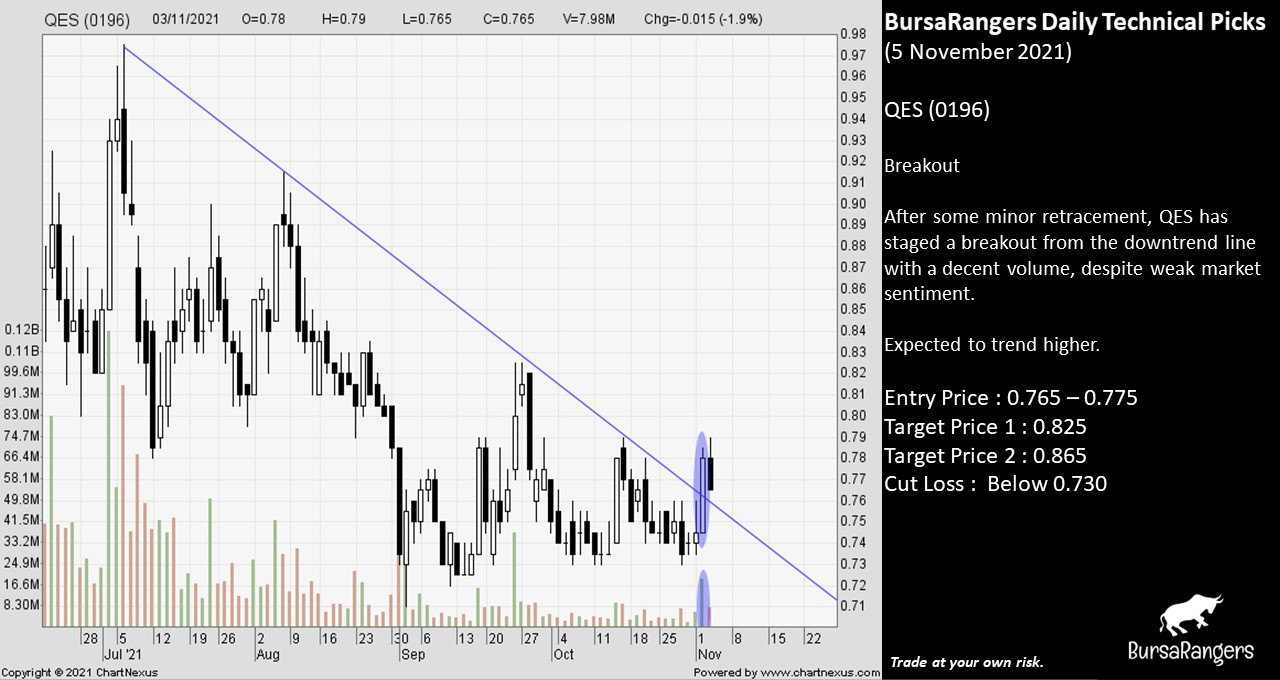The height and width of the screenshot is (680, 1280).
Task: Click the 0.12B volume axis label
Action: pyautogui.click(x=21, y=330)
